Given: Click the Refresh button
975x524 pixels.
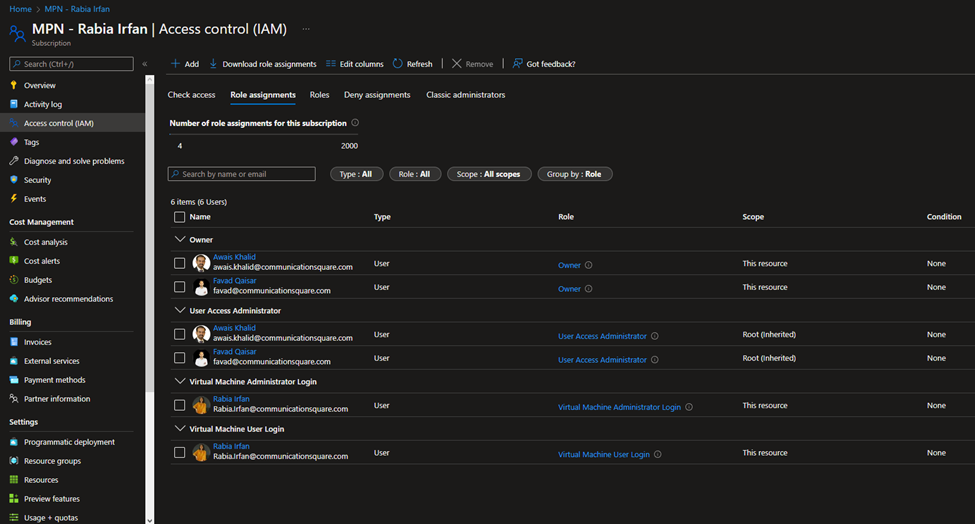Looking at the screenshot, I should (x=412, y=64).
